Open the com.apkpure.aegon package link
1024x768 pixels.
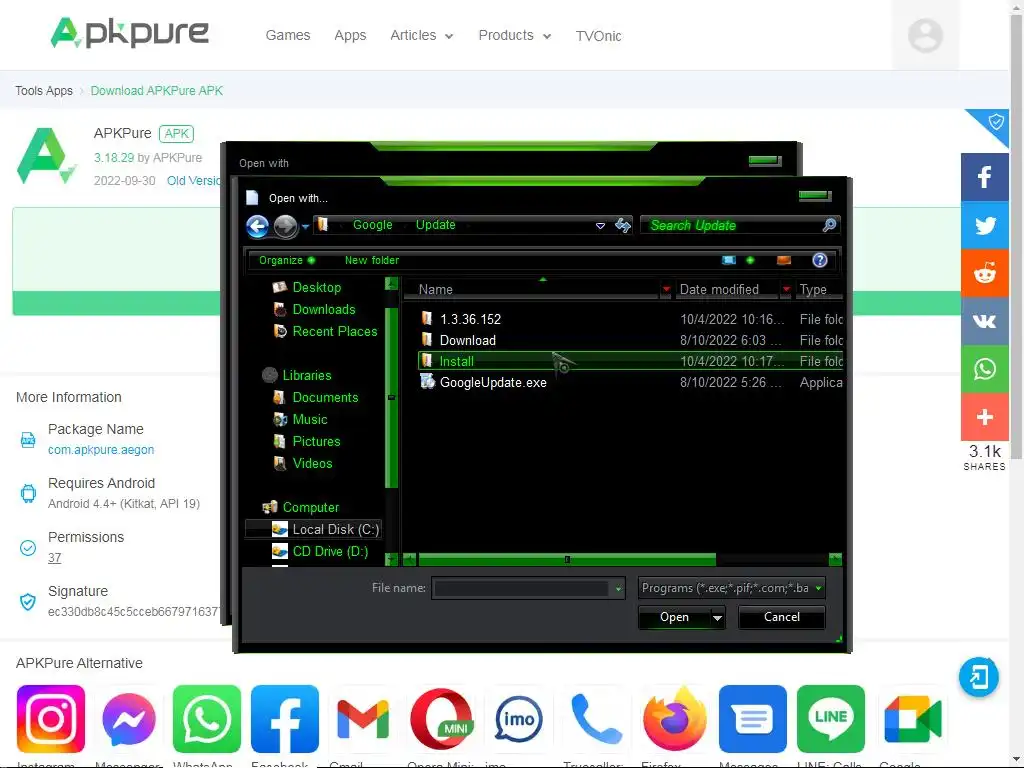tap(101, 450)
